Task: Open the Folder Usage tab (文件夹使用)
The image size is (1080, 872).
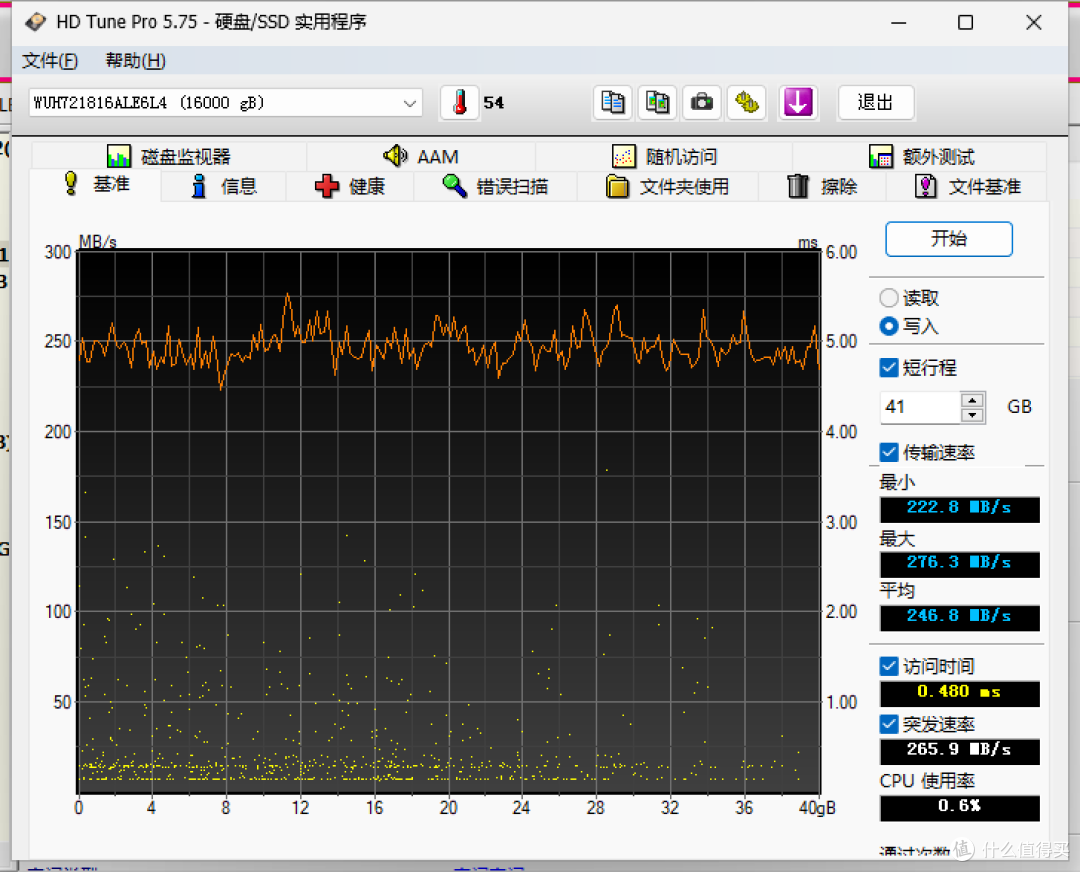Action: pos(667,186)
